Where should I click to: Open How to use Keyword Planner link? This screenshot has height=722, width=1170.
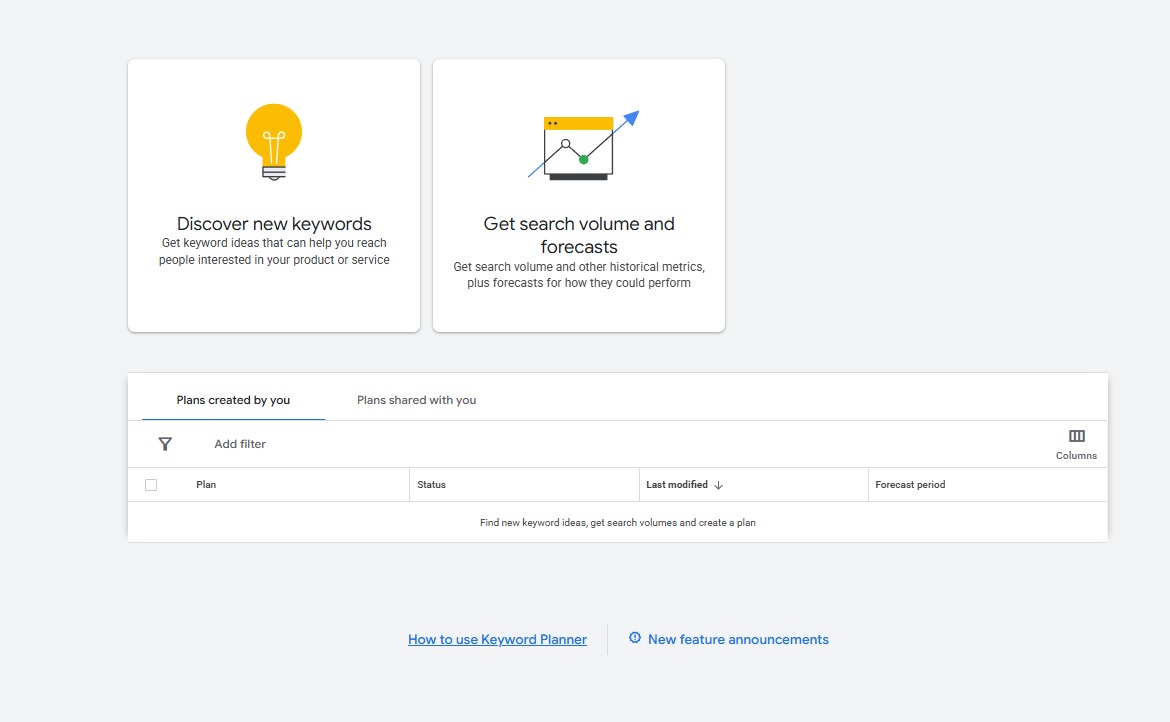pyautogui.click(x=498, y=639)
